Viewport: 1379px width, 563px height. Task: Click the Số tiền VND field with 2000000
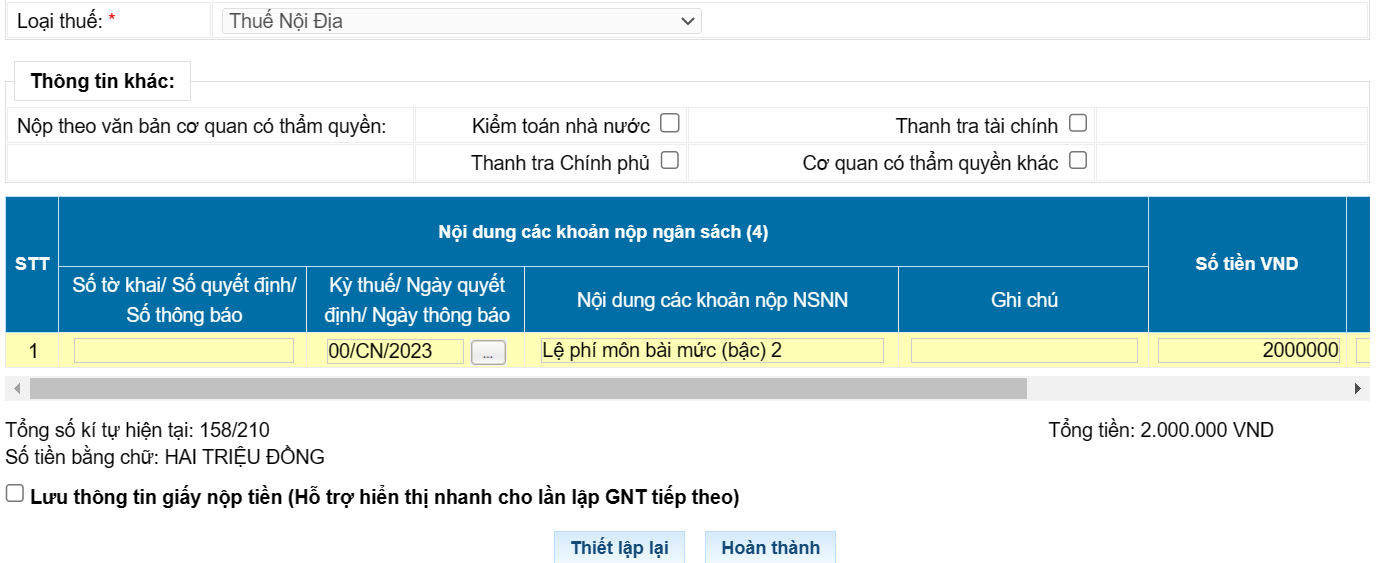1249,350
